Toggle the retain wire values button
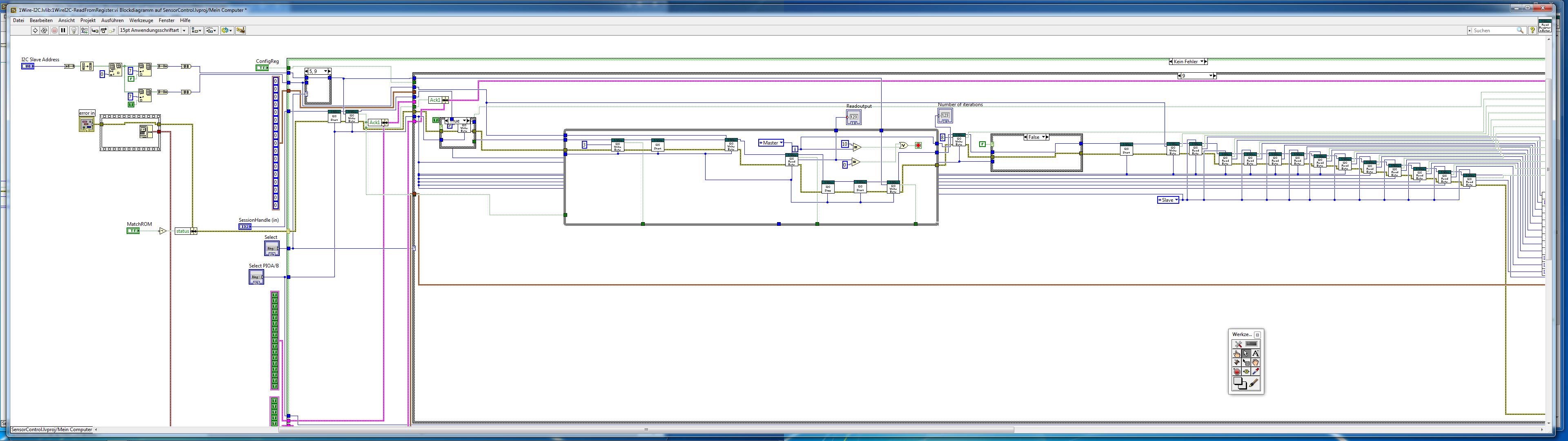Image resolution: width=1568 pixels, height=441 pixels. coord(85,31)
